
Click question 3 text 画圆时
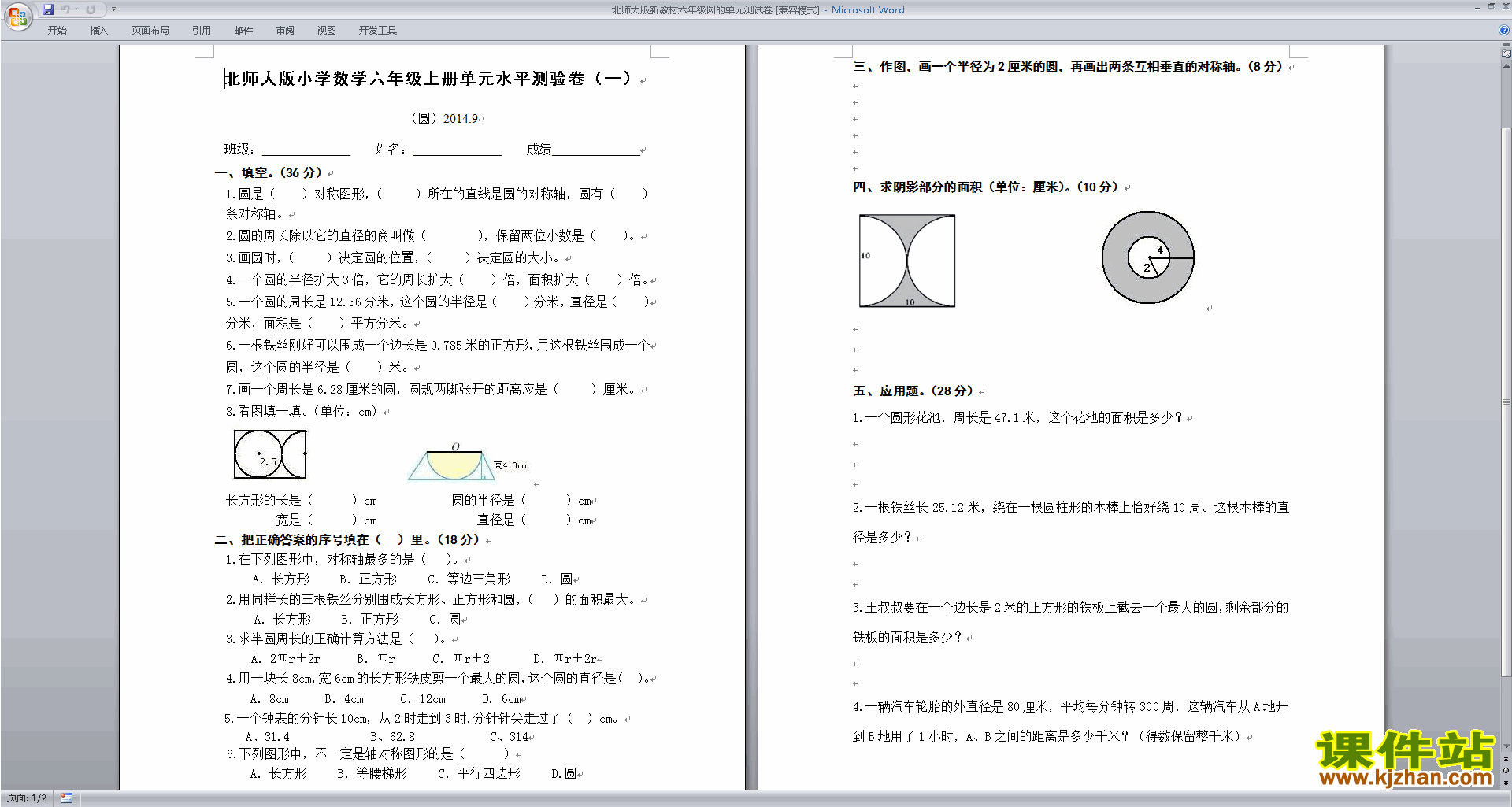(x=394, y=257)
